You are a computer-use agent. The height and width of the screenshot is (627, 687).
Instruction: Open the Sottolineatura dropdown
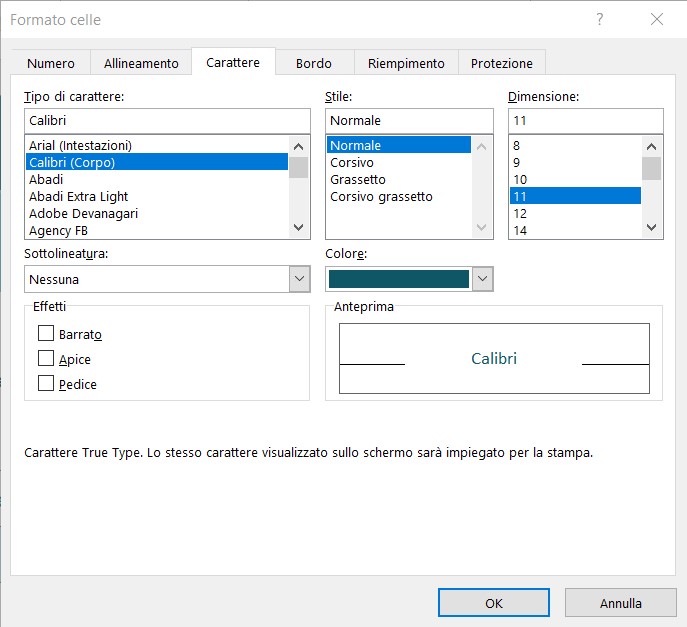click(299, 279)
